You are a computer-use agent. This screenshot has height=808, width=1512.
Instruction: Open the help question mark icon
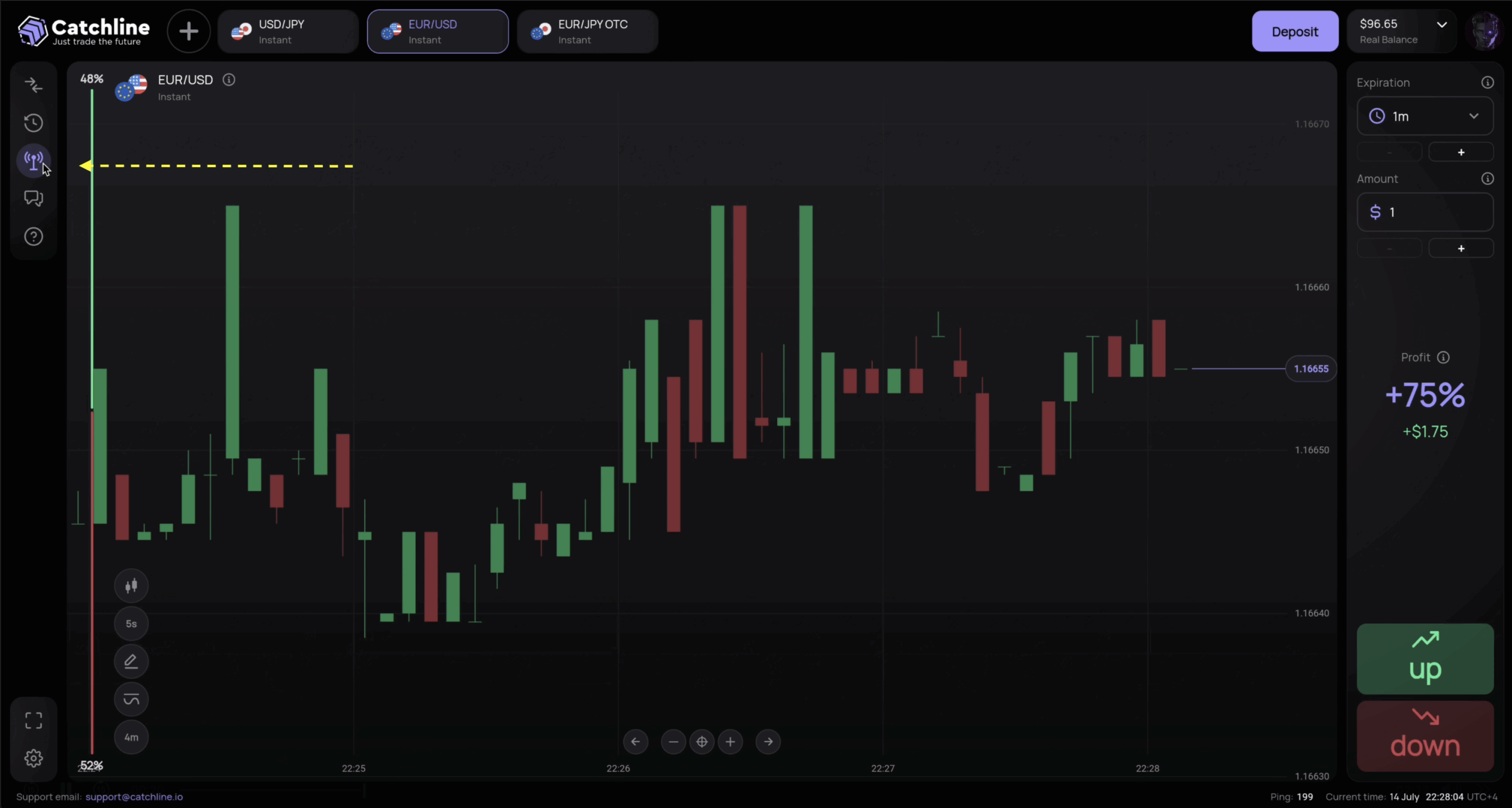tap(34, 236)
